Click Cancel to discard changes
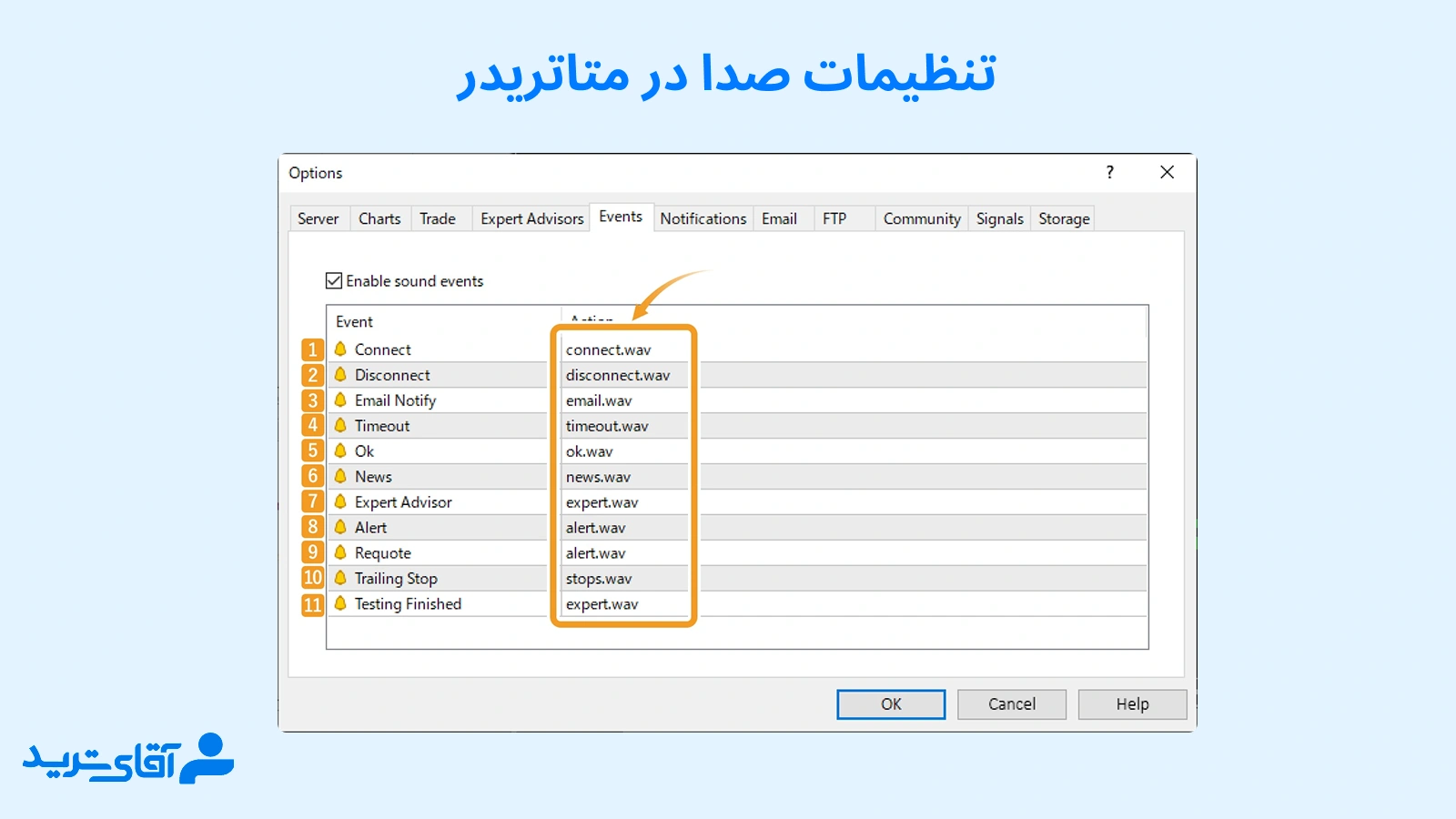1456x819 pixels. (x=1011, y=703)
